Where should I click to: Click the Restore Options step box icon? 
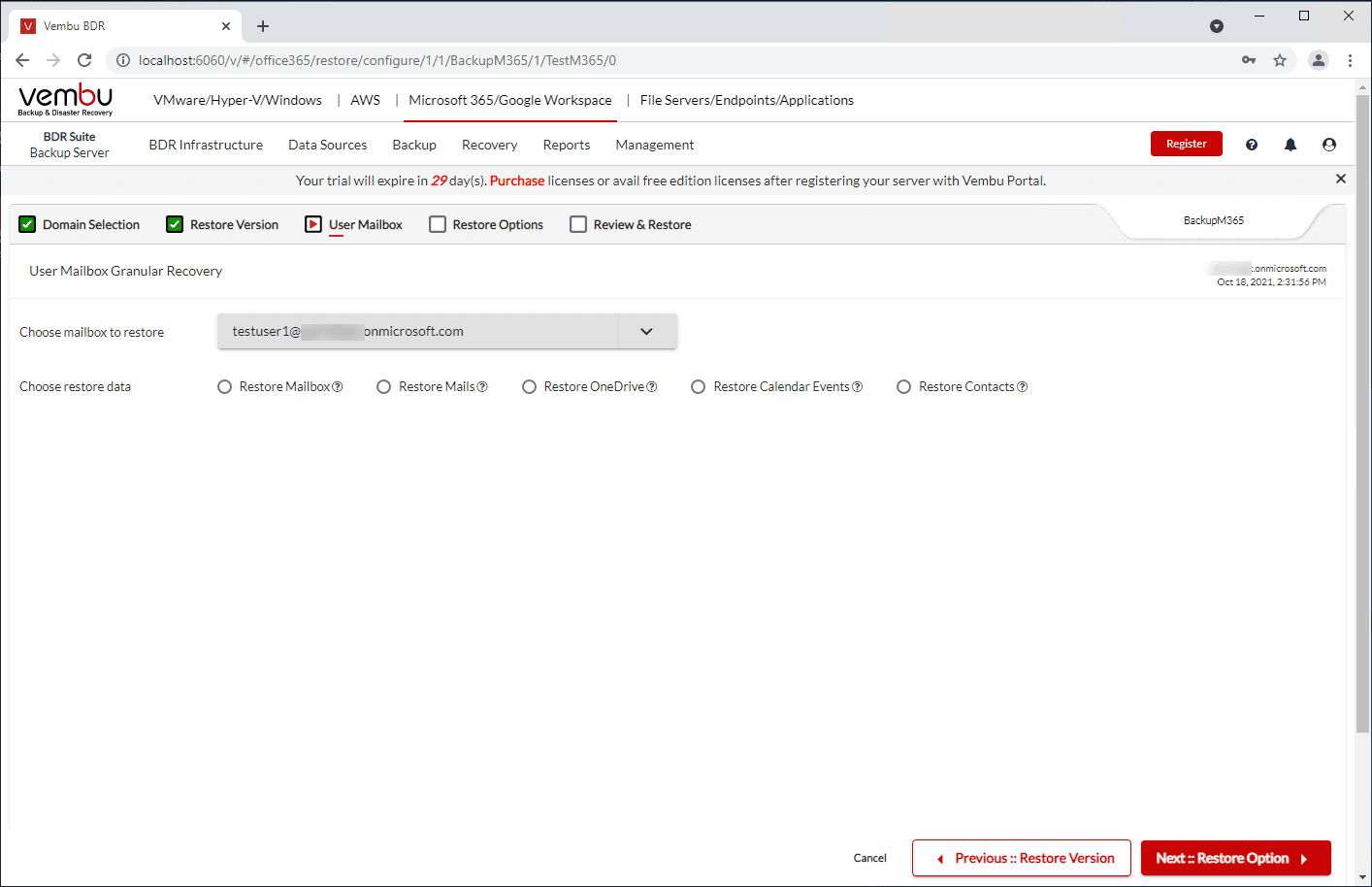click(x=438, y=224)
